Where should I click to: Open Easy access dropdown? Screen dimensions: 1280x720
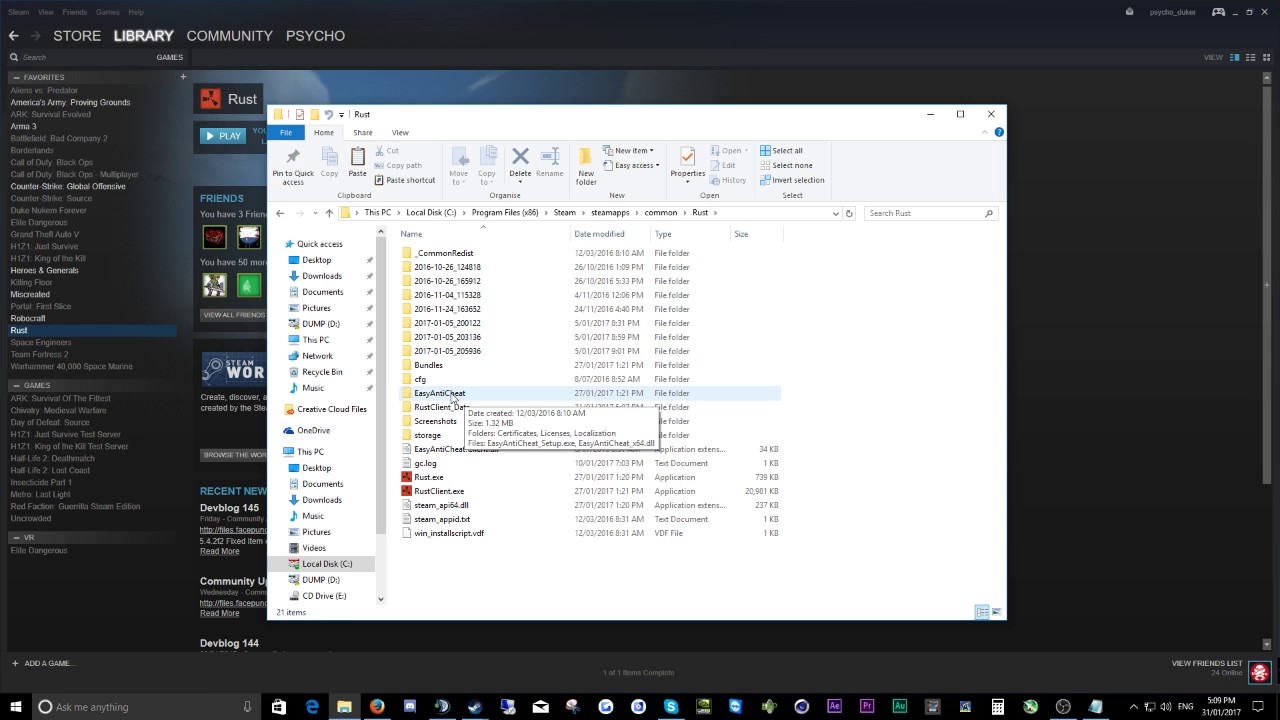632,165
